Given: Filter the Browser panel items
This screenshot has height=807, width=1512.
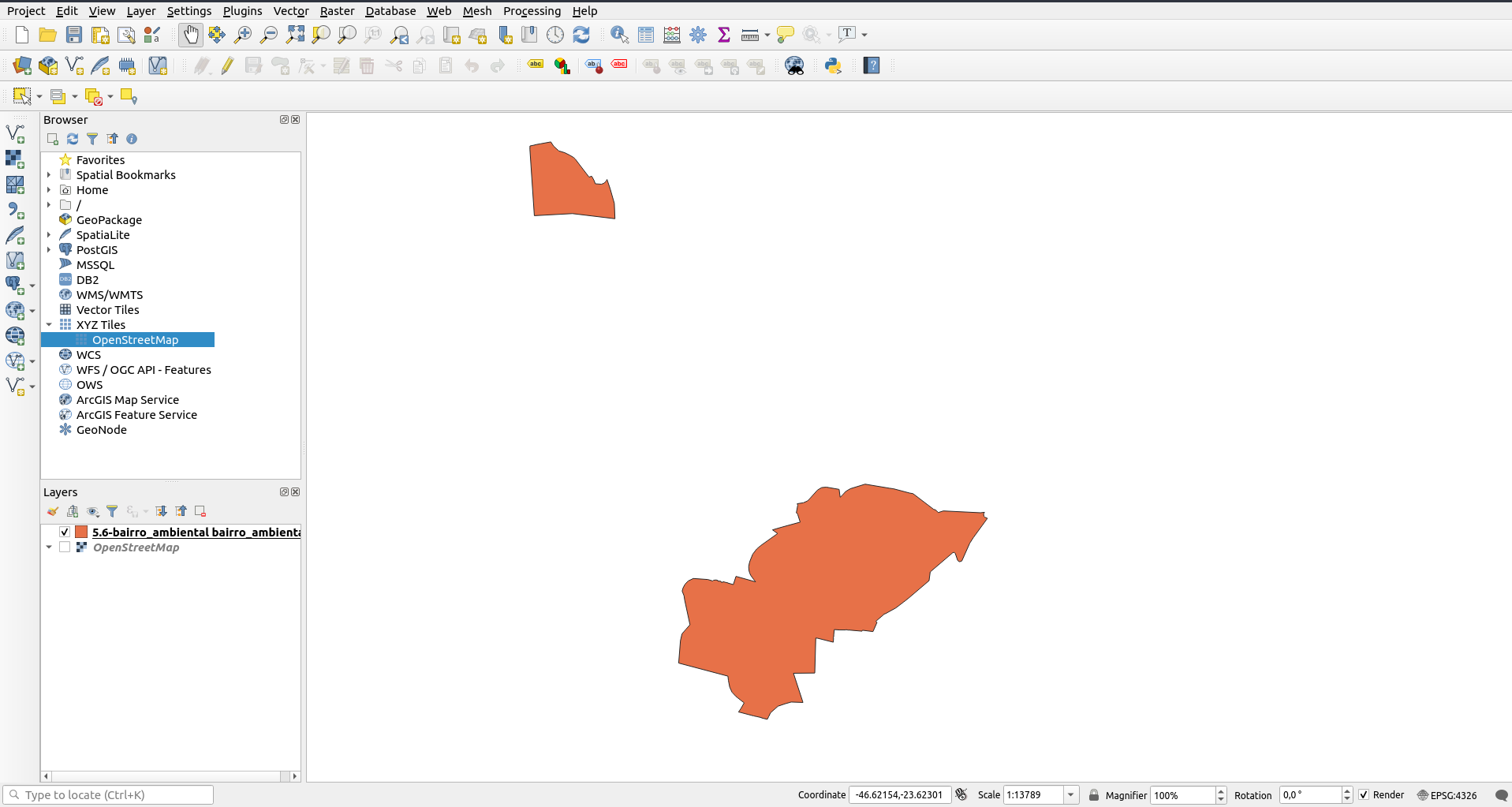Looking at the screenshot, I should pos(92,139).
